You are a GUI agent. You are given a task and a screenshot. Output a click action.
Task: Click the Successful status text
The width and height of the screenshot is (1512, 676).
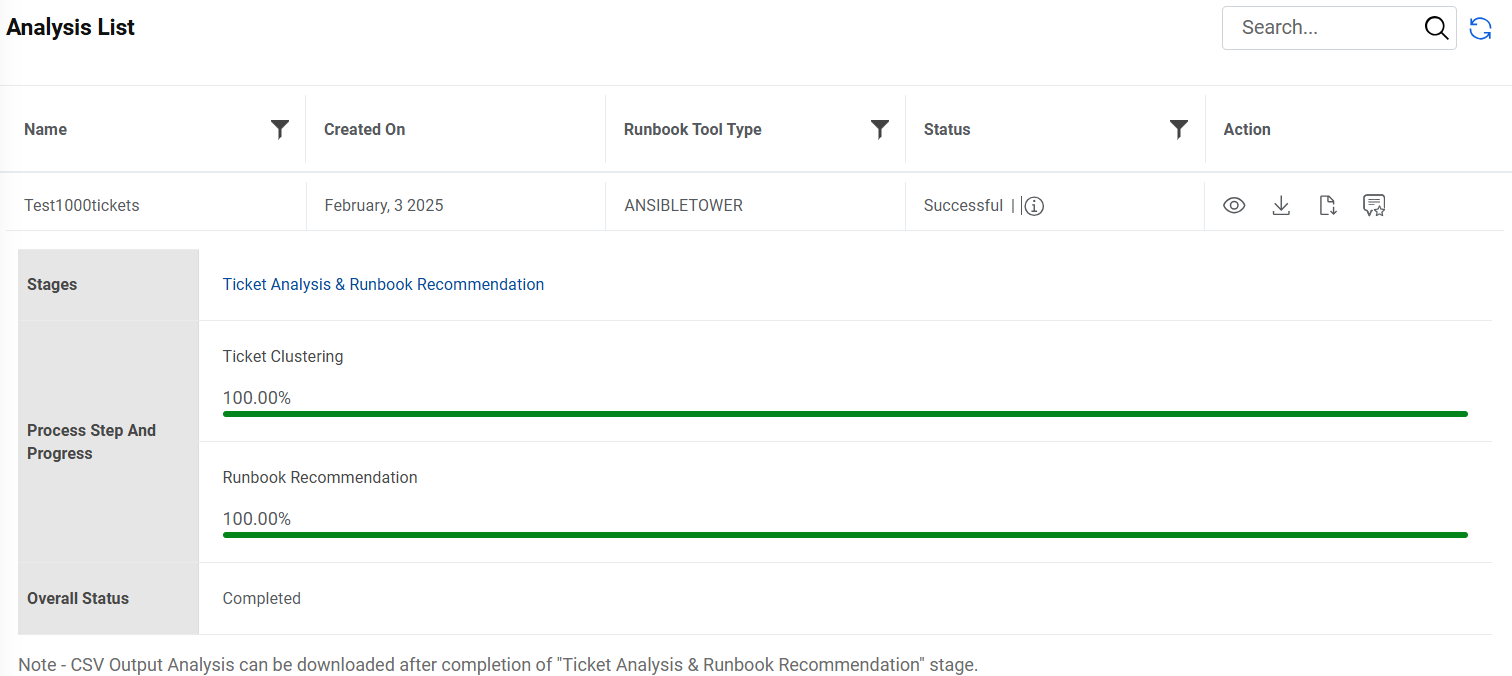tap(963, 206)
